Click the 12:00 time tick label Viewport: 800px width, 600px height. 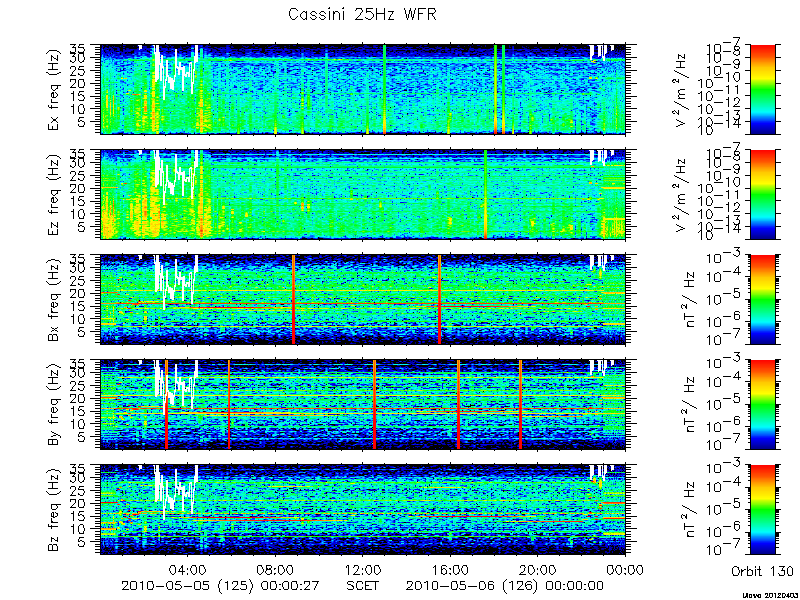pyautogui.click(x=363, y=569)
